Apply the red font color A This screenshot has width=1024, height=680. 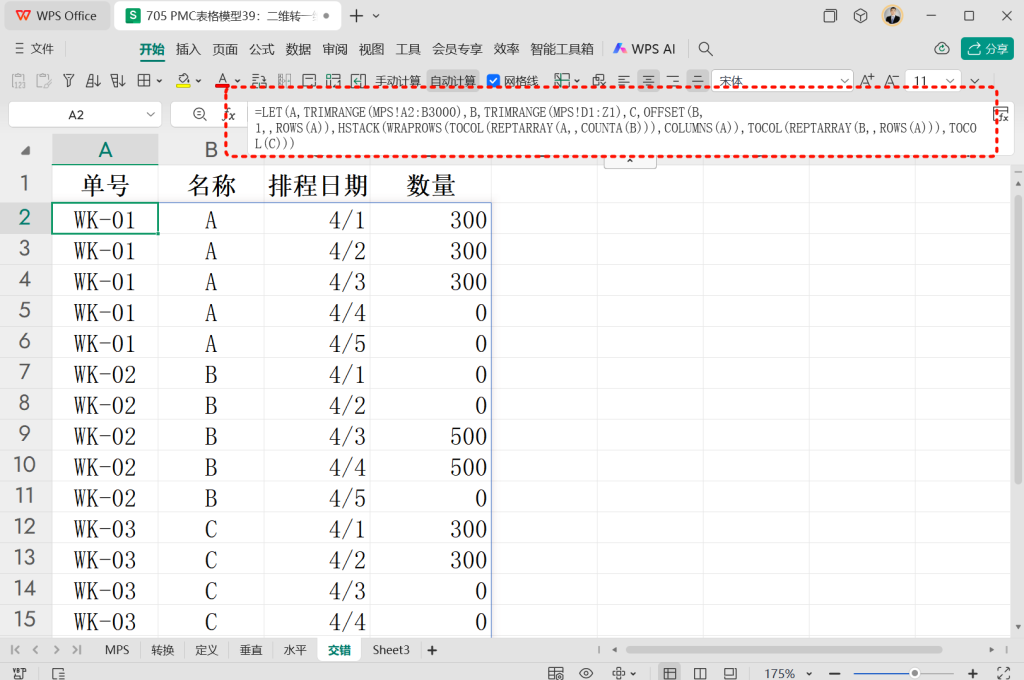(x=223, y=80)
